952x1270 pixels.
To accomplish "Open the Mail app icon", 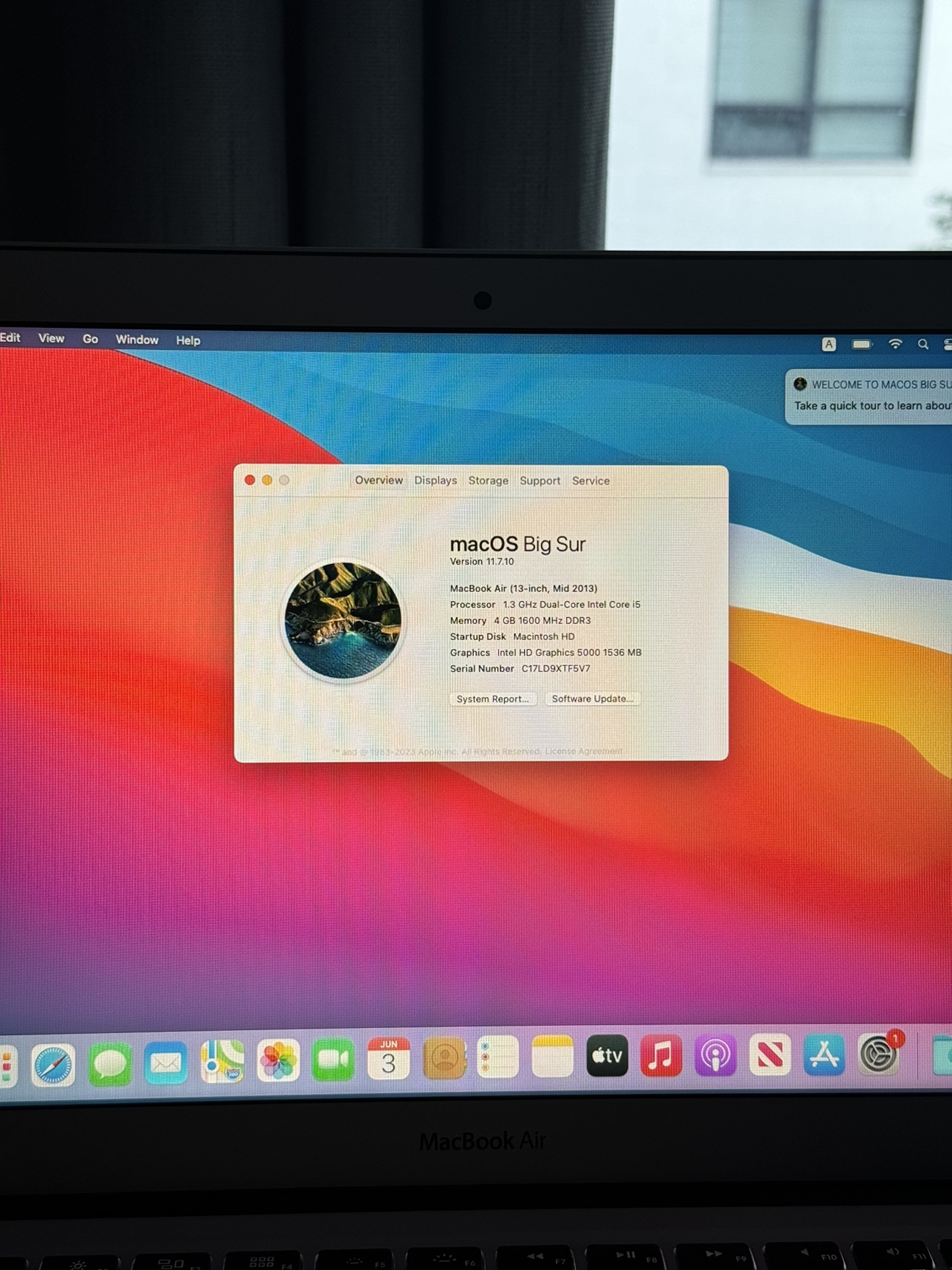I will 166,1063.
